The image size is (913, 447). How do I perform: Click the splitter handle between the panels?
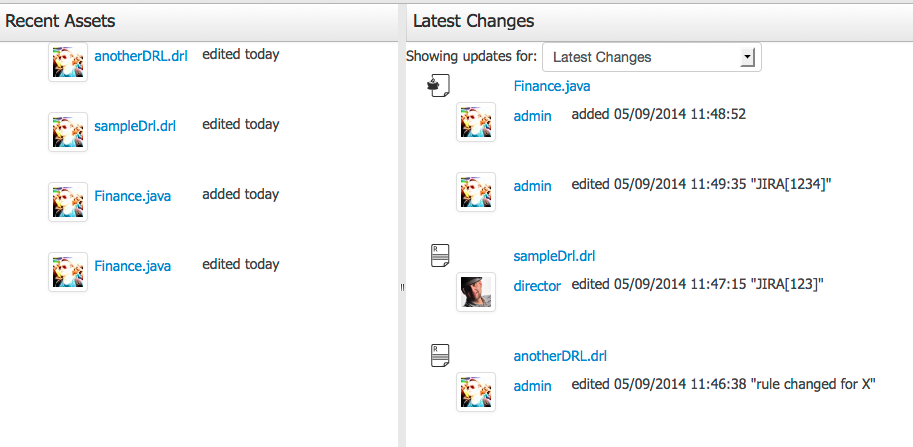[x=402, y=286]
